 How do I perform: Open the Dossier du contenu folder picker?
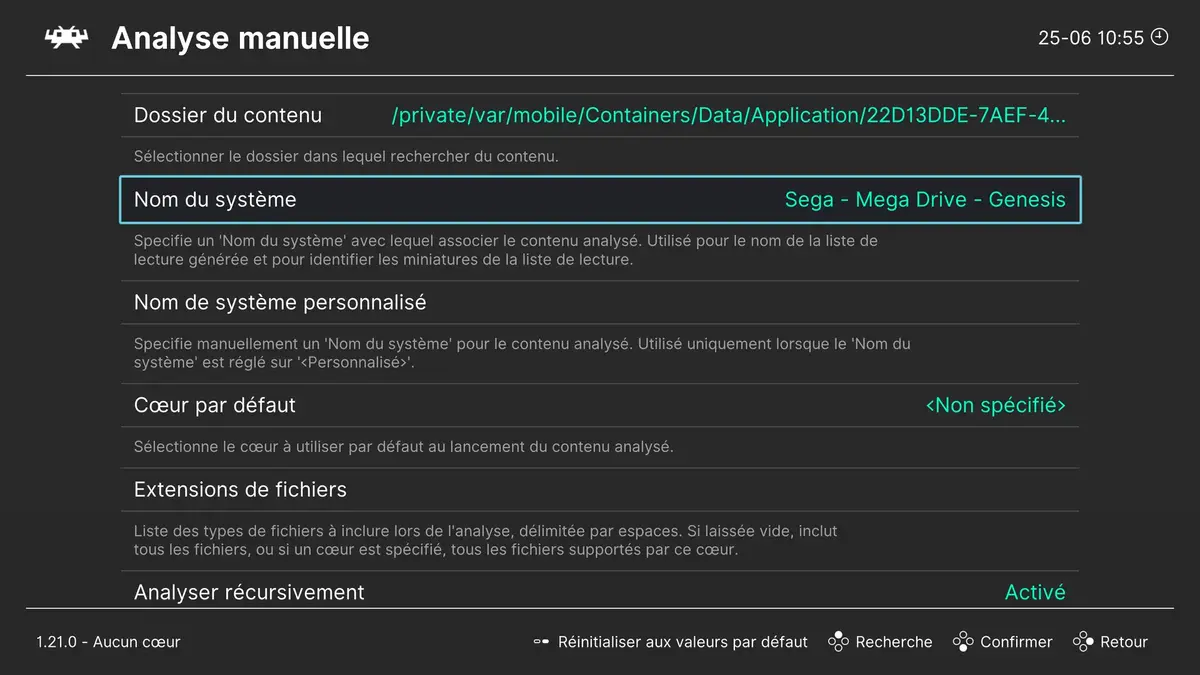[600, 114]
